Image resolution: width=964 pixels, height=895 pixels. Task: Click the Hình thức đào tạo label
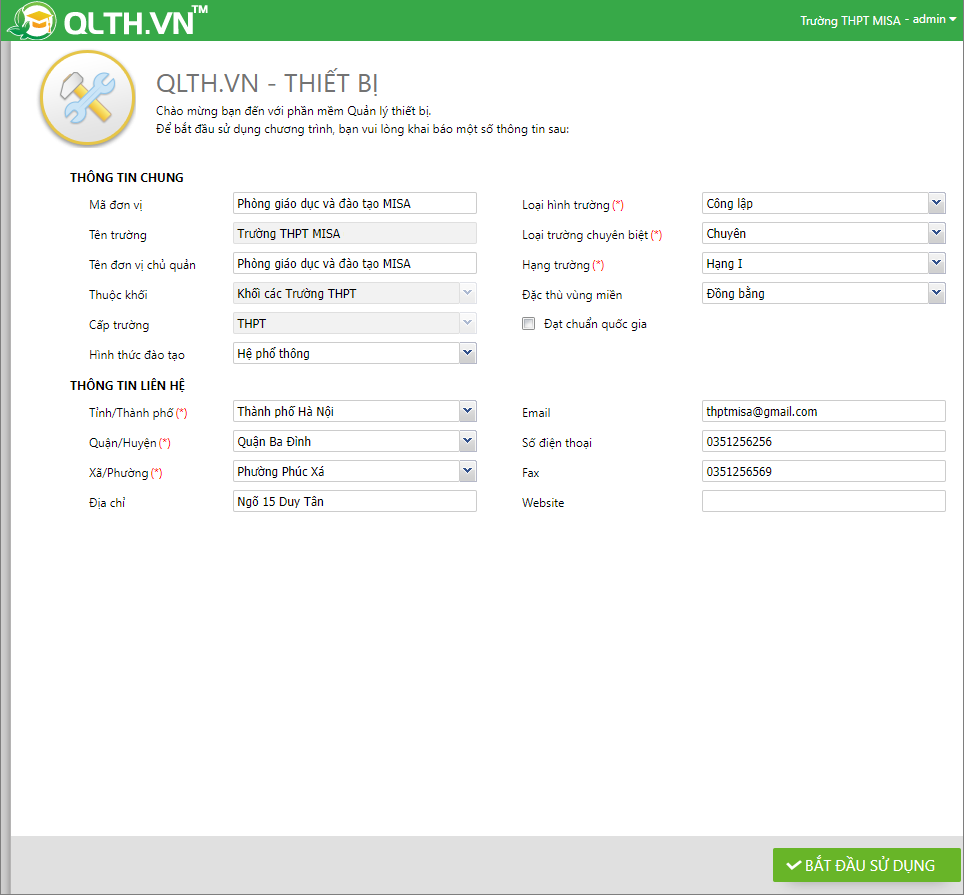tap(136, 355)
